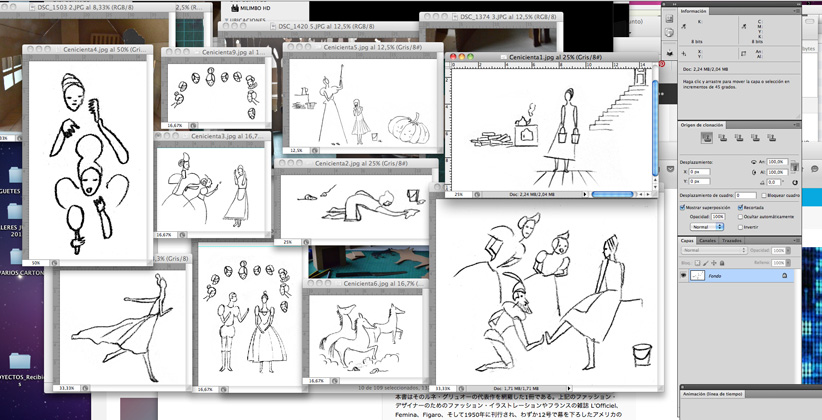Screen dimensions: 822x420
Task: Click the lock icon on Fondo layer
Action: click(785, 276)
